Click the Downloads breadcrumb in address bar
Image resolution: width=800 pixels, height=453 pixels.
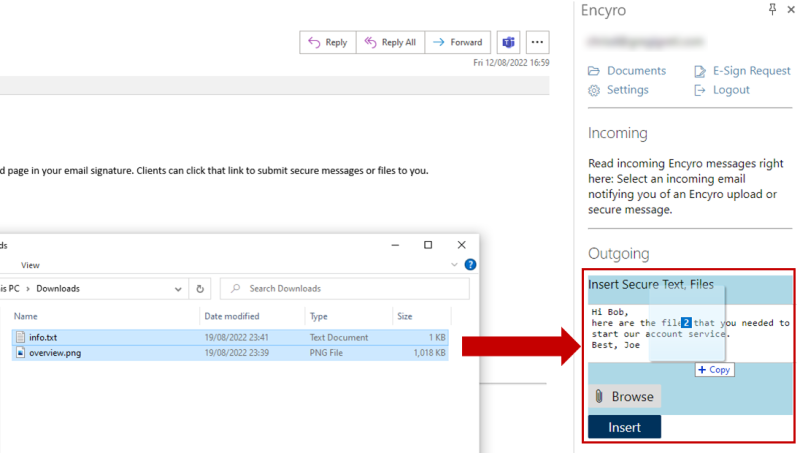(58, 289)
